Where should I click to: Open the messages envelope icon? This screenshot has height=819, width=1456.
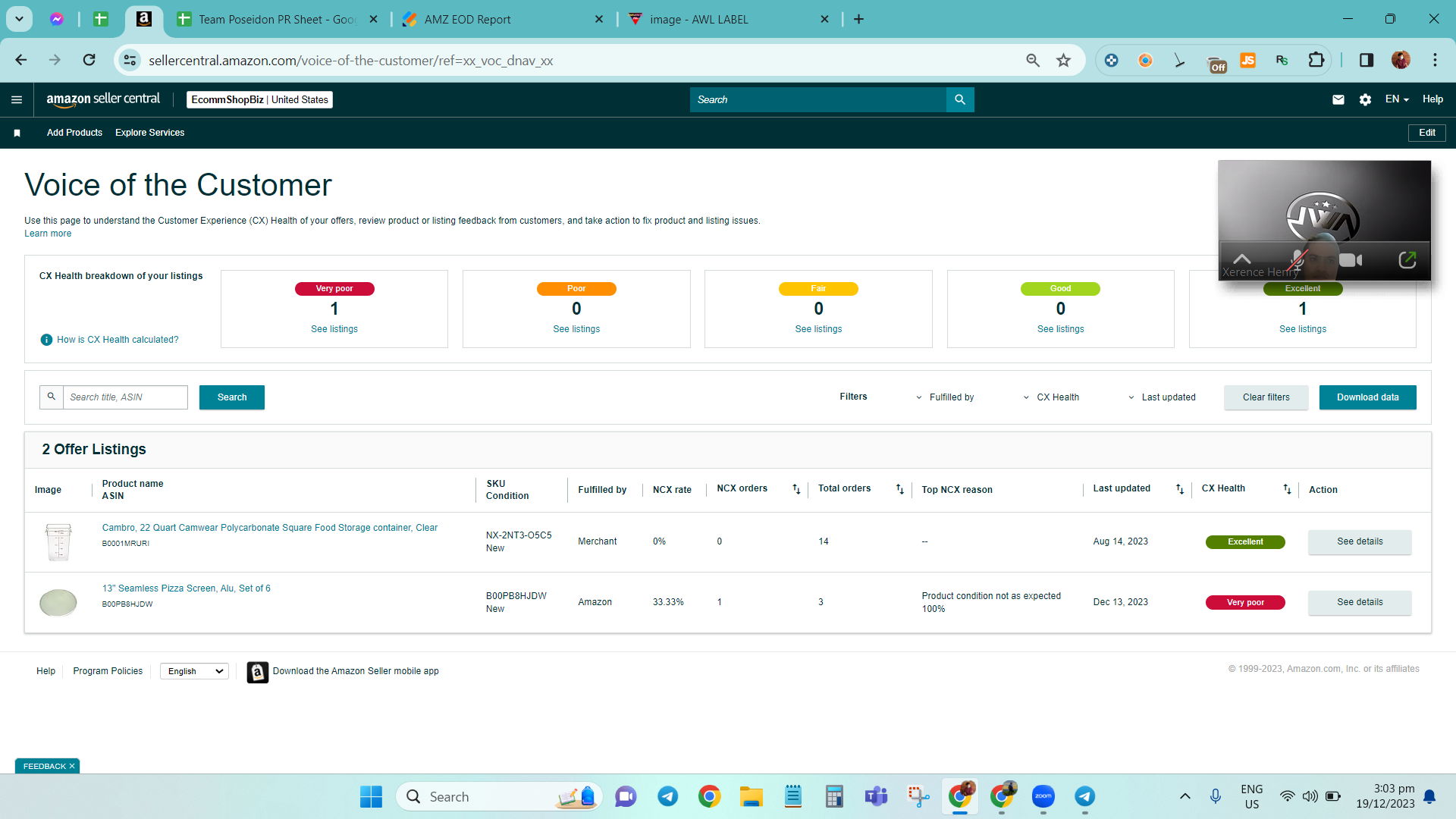(1338, 99)
